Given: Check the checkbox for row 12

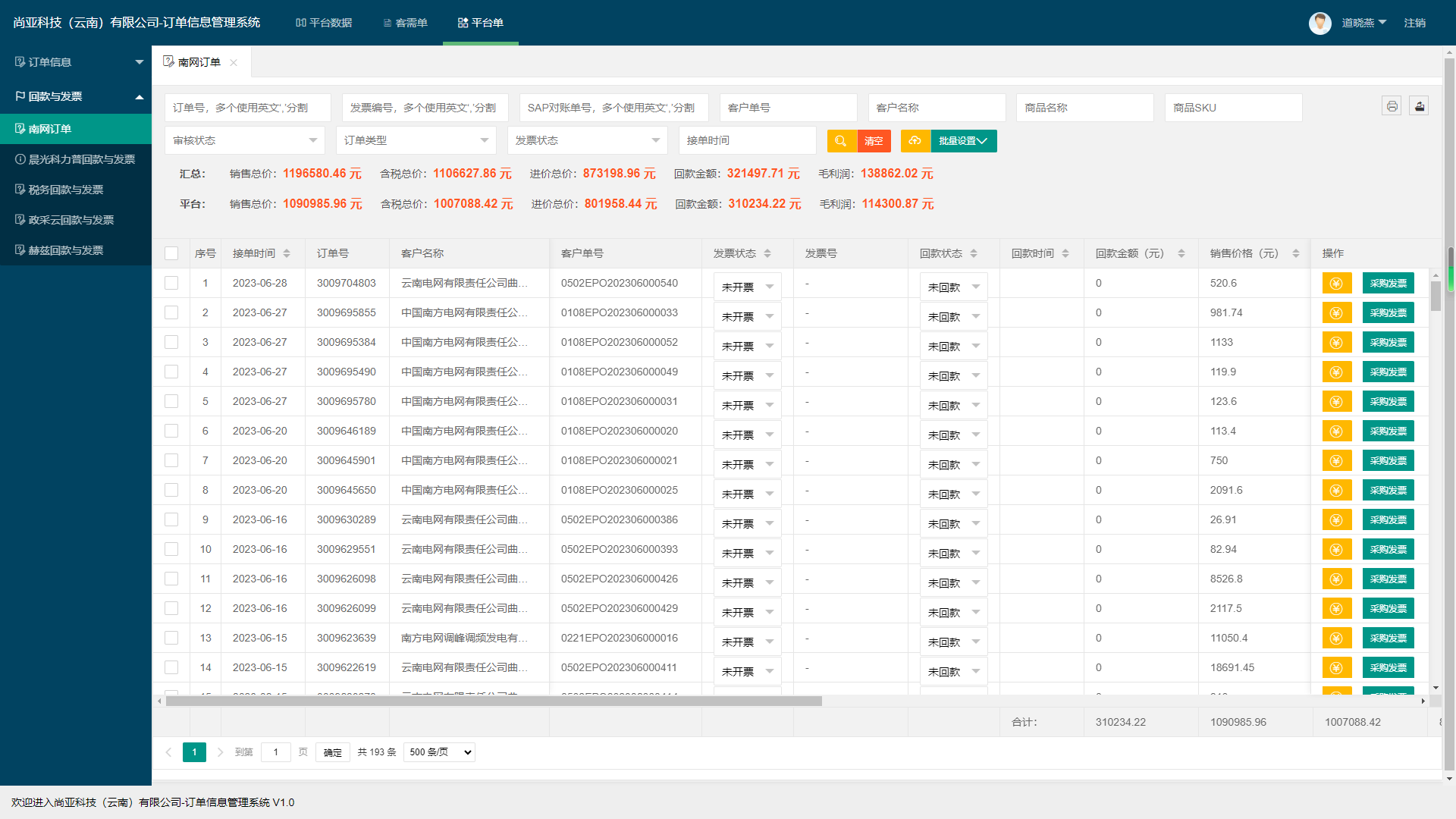Looking at the screenshot, I should coord(171,608).
